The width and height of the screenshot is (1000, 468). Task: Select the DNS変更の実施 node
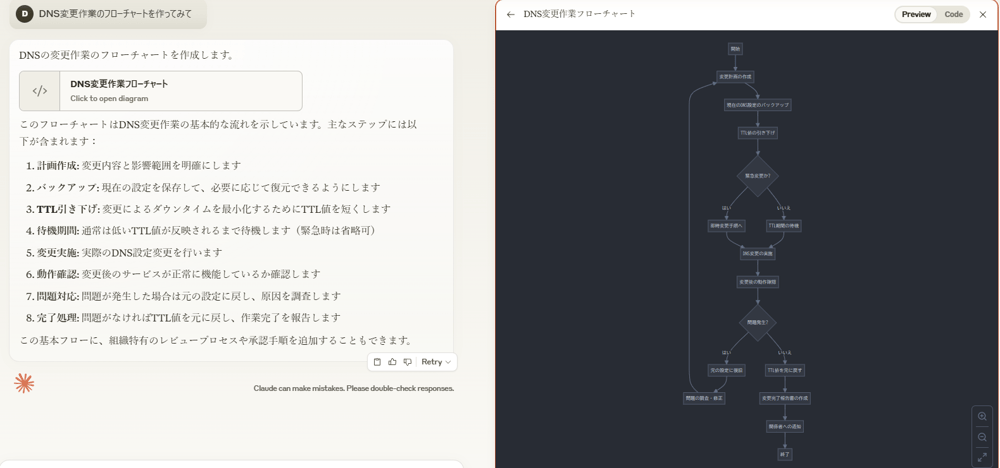point(758,253)
